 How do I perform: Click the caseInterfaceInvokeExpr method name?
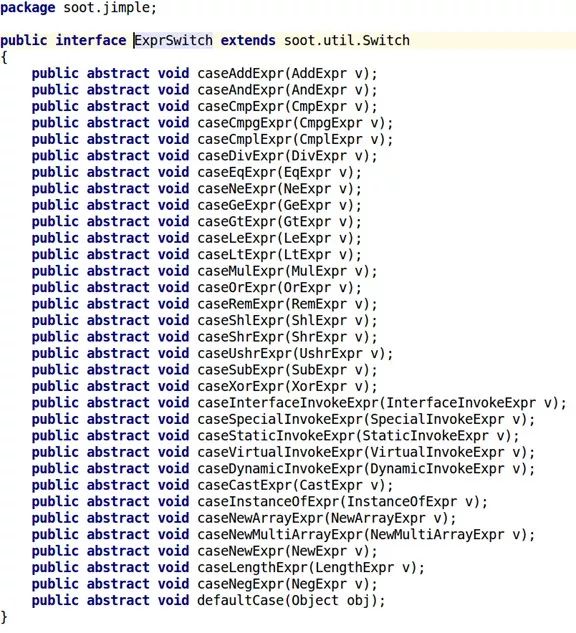coord(288,403)
